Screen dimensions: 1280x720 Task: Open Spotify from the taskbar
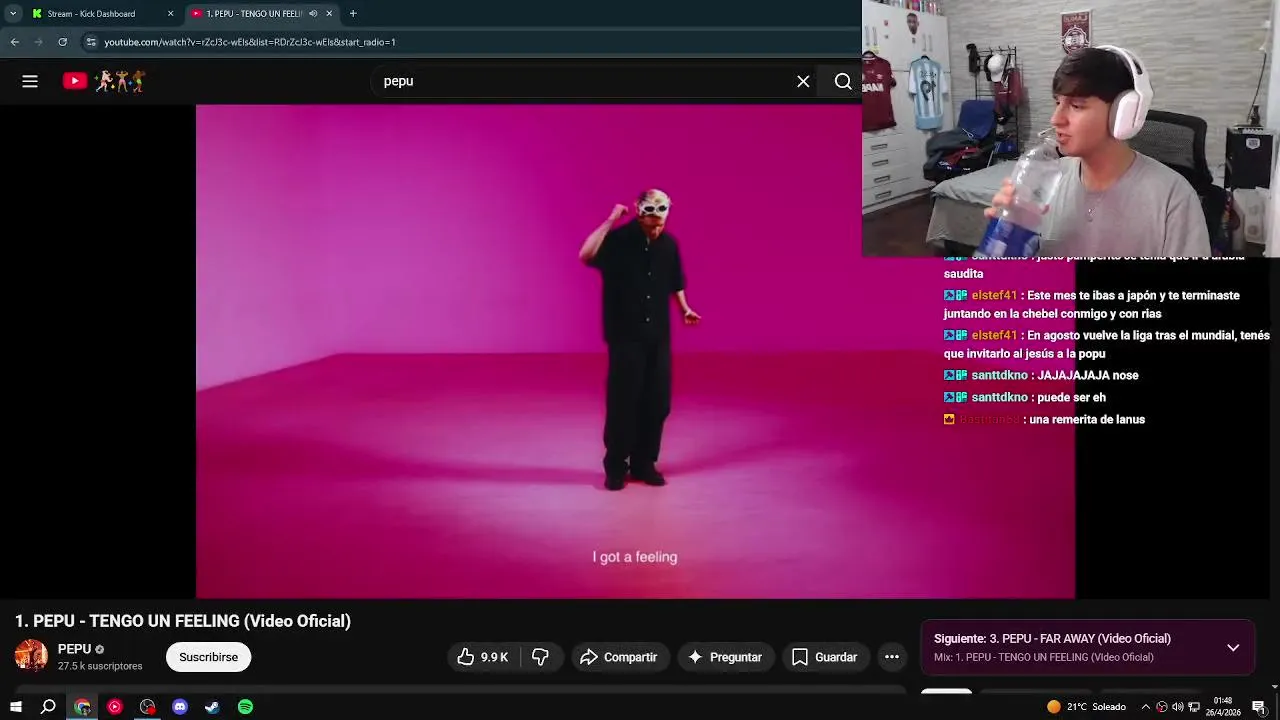pyautogui.click(x=245, y=707)
